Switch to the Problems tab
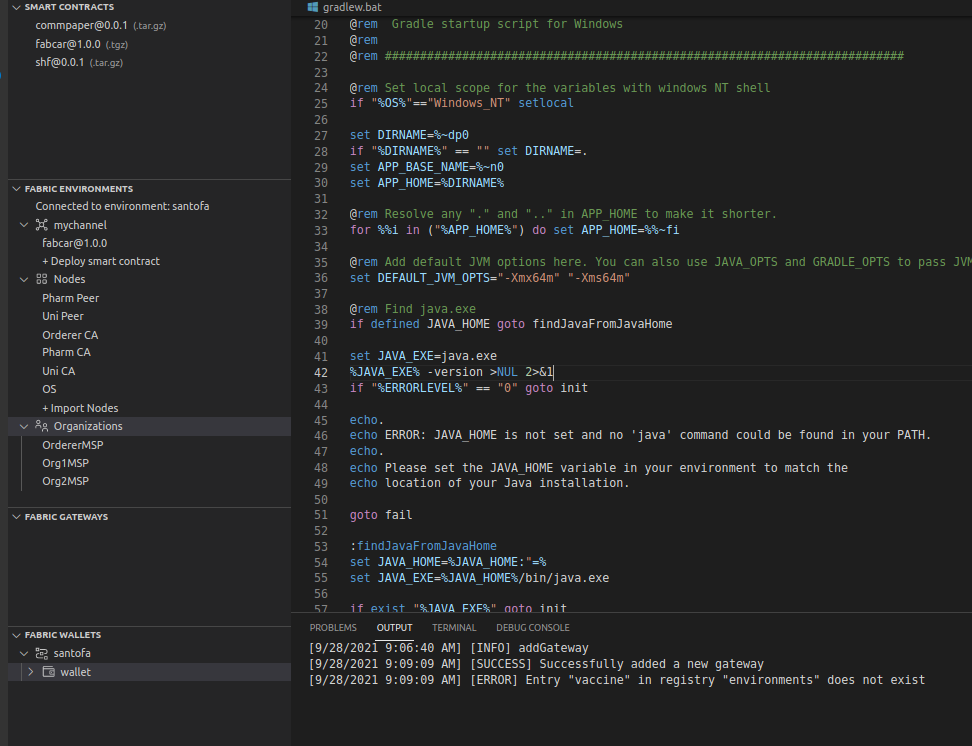This screenshot has width=972, height=746. [333, 628]
